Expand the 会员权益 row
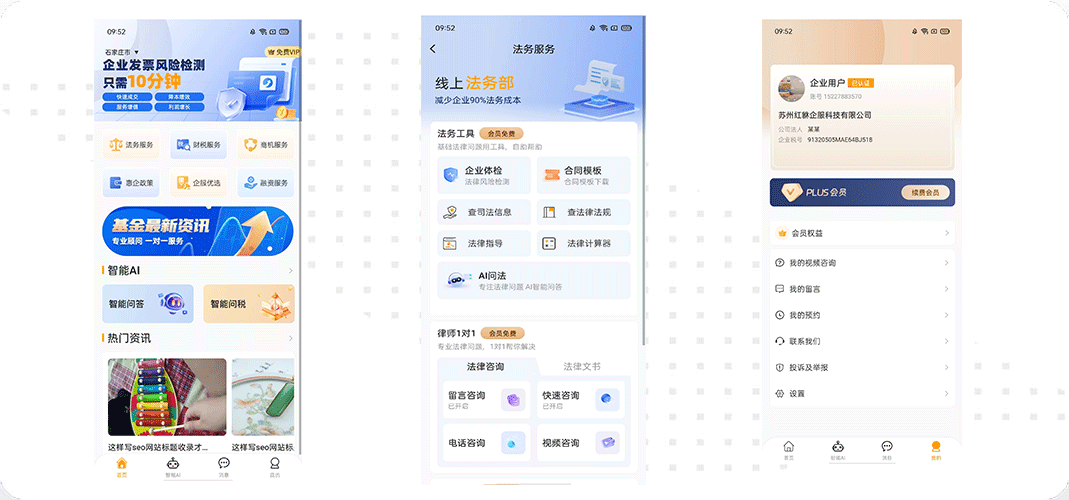This screenshot has height=500, width=1069. (x=861, y=233)
